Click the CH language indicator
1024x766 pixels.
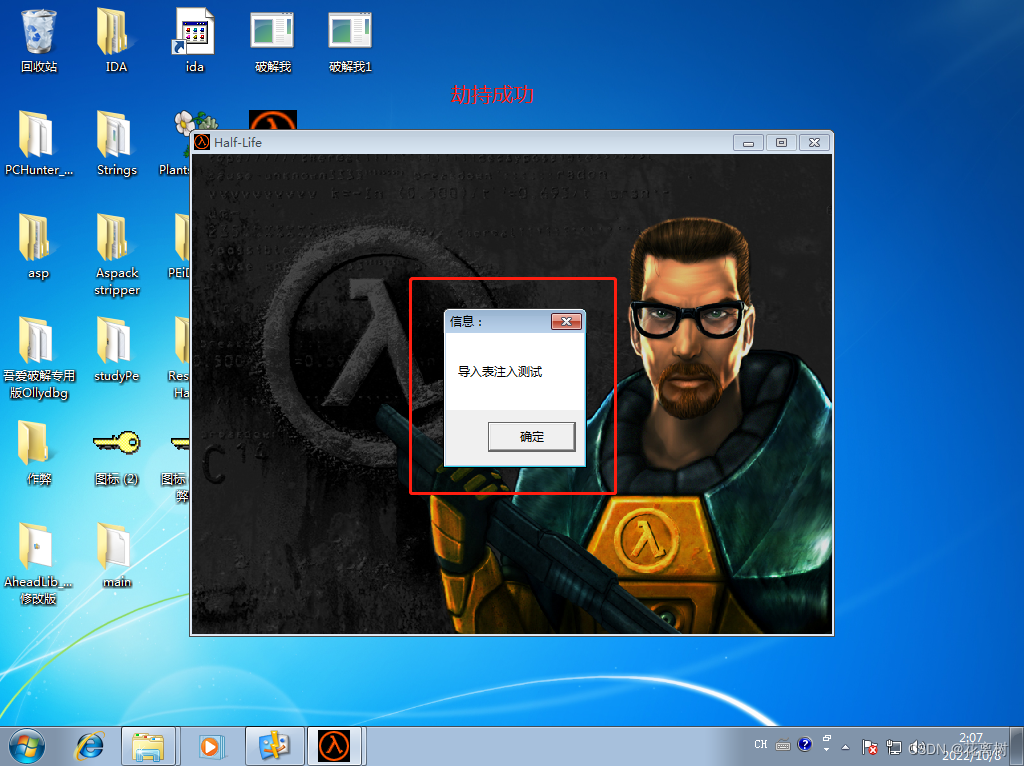pos(761,744)
